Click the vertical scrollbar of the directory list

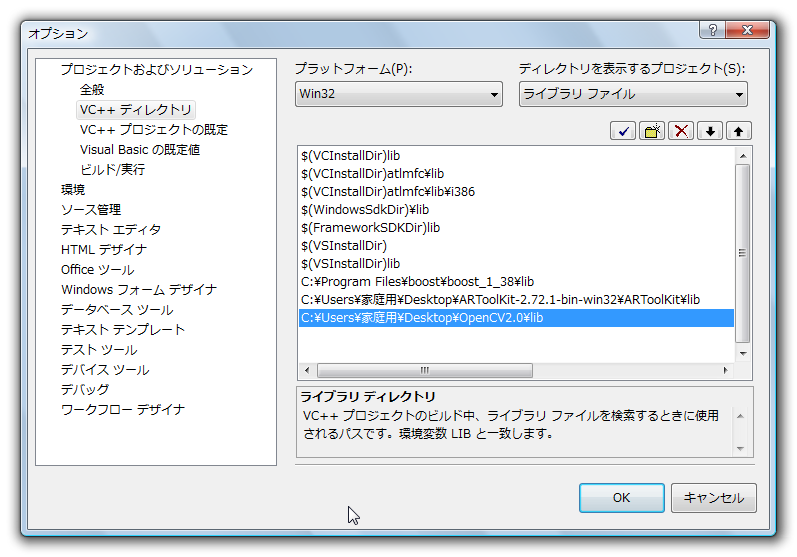[742, 254]
